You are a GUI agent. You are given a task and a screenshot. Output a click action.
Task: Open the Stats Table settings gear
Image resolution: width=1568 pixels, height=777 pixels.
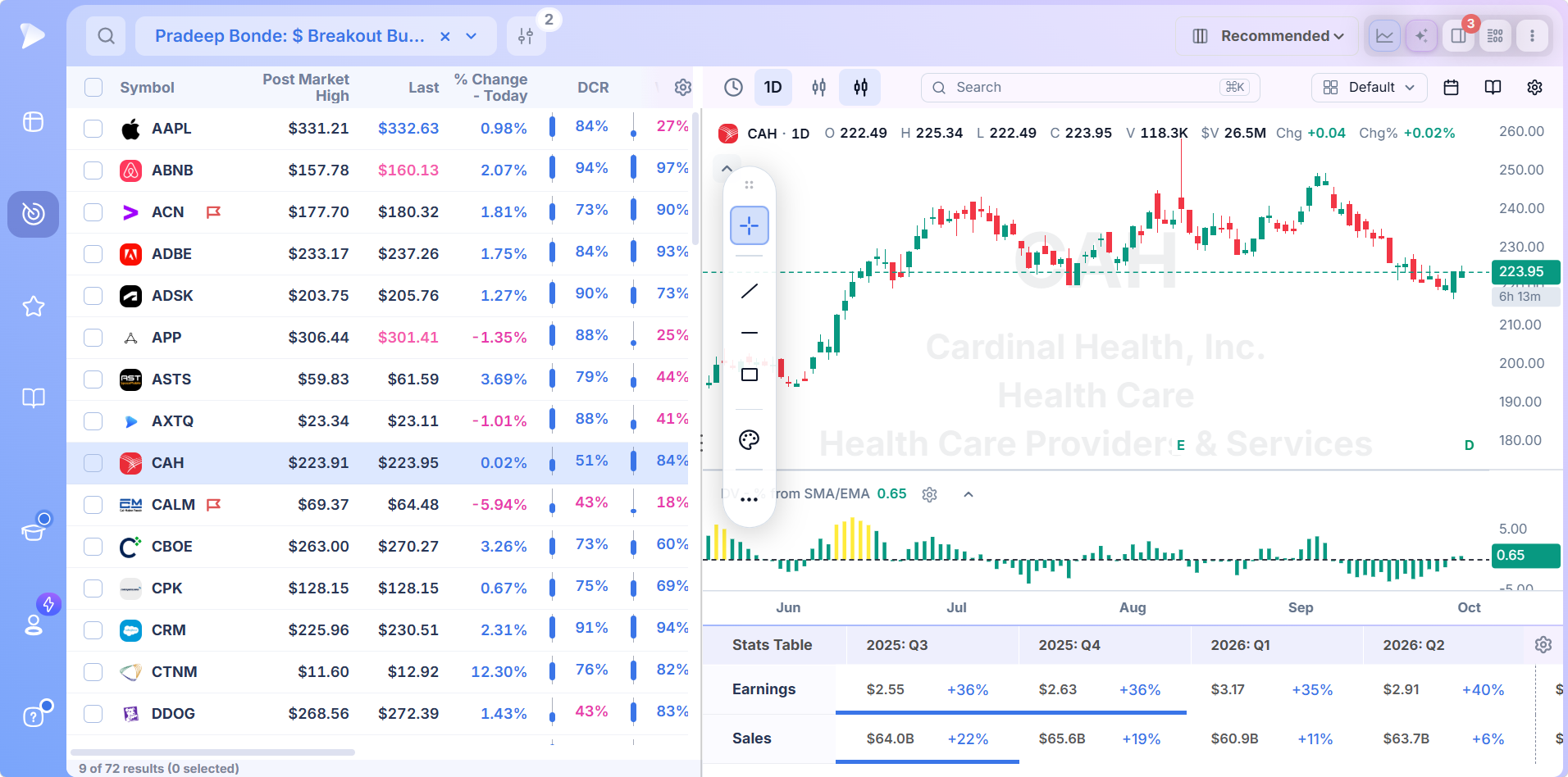(1543, 645)
